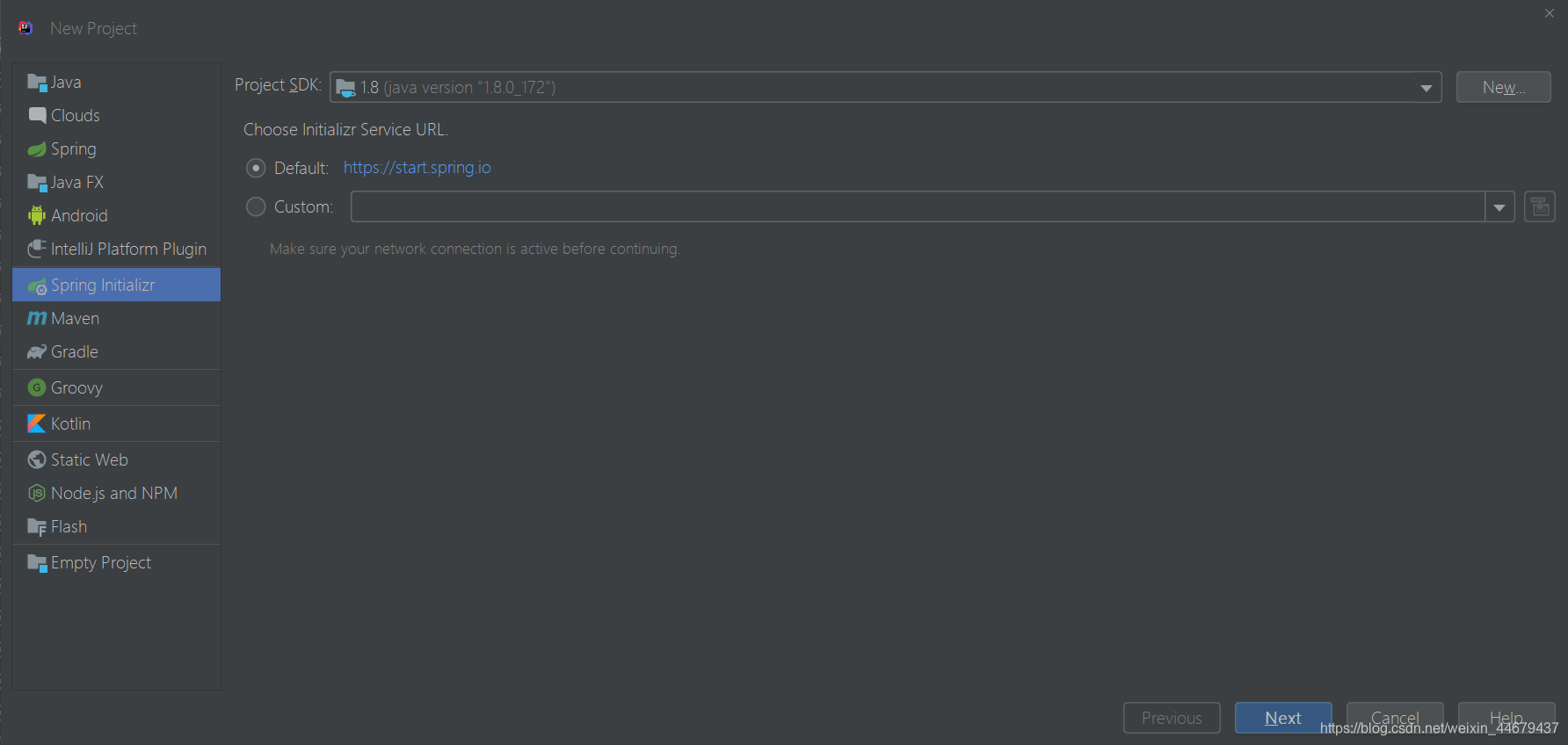This screenshot has height=745, width=1568.
Task: Select Gradle in project type list
Action: point(117,351)
